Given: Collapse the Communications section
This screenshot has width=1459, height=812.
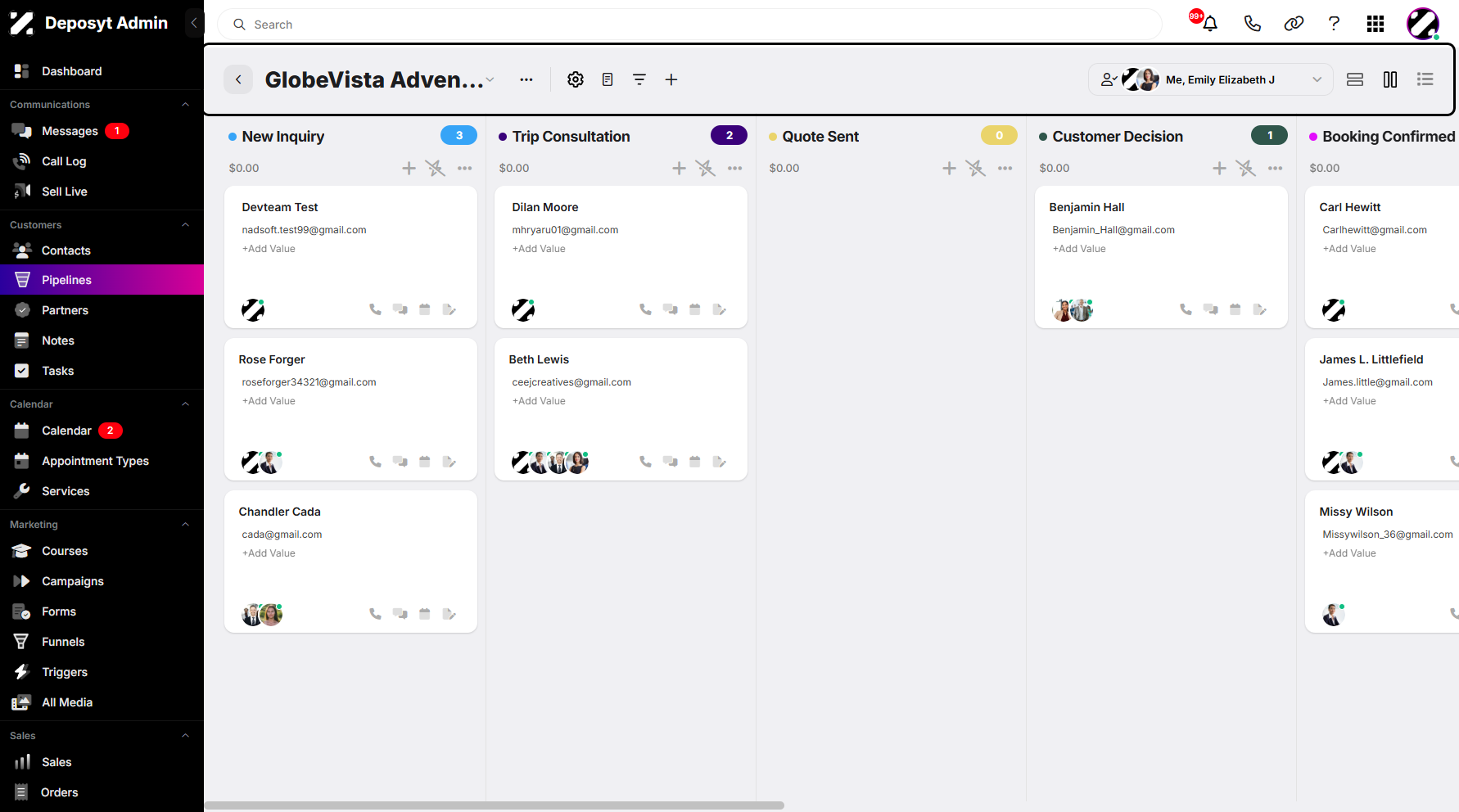Looking at the screenshot, I should [185, 105].
